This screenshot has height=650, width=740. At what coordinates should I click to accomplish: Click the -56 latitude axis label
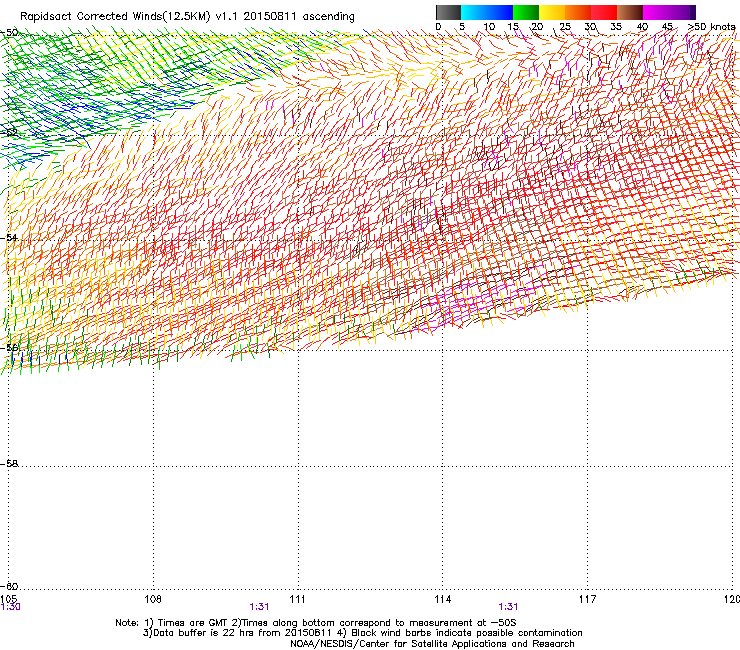click(9, 347)
